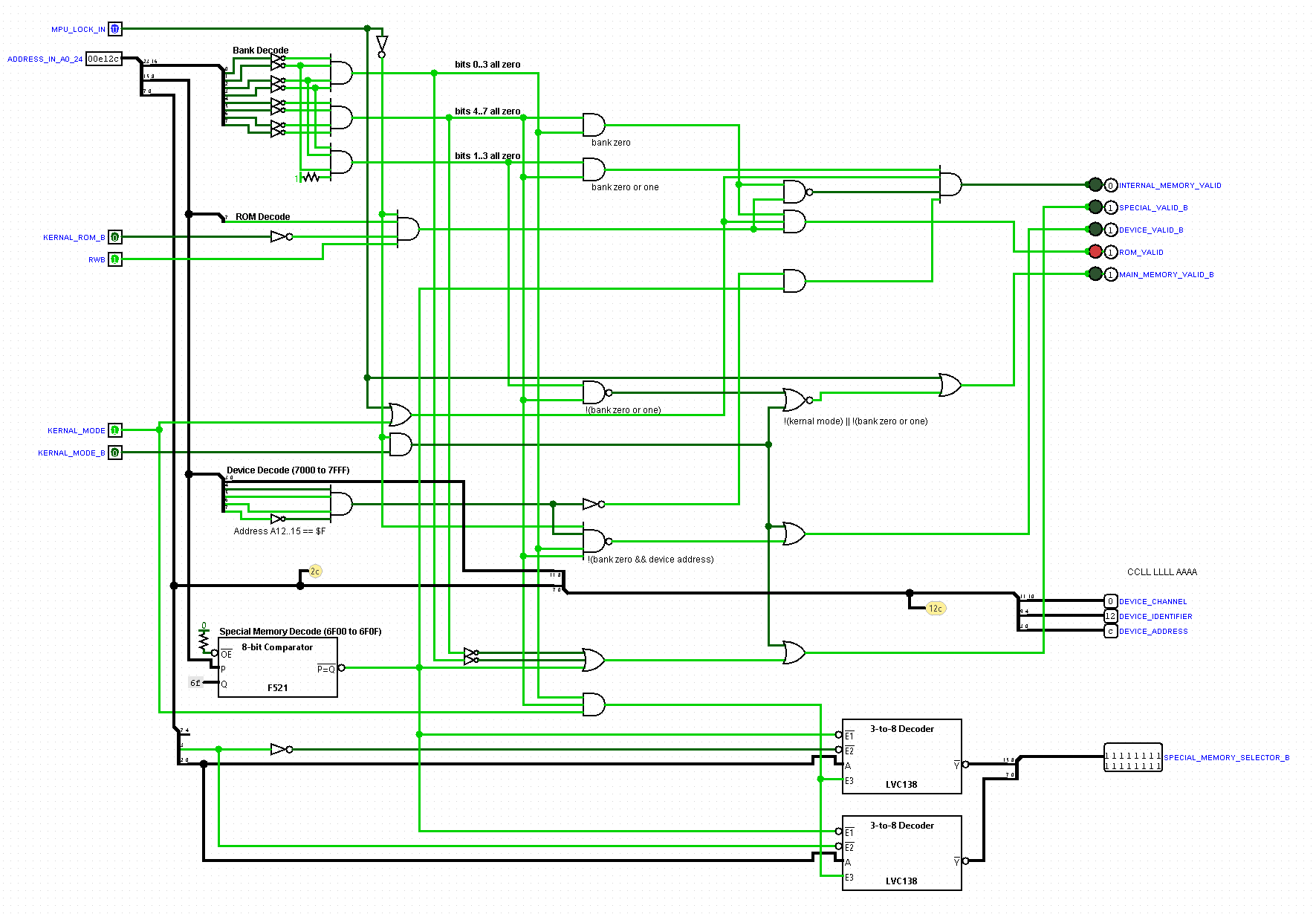Click the SPECIAL_MEMORY_SELECTOR_B output pin
Screen dimensions: 1316x917
(1132, 757)
